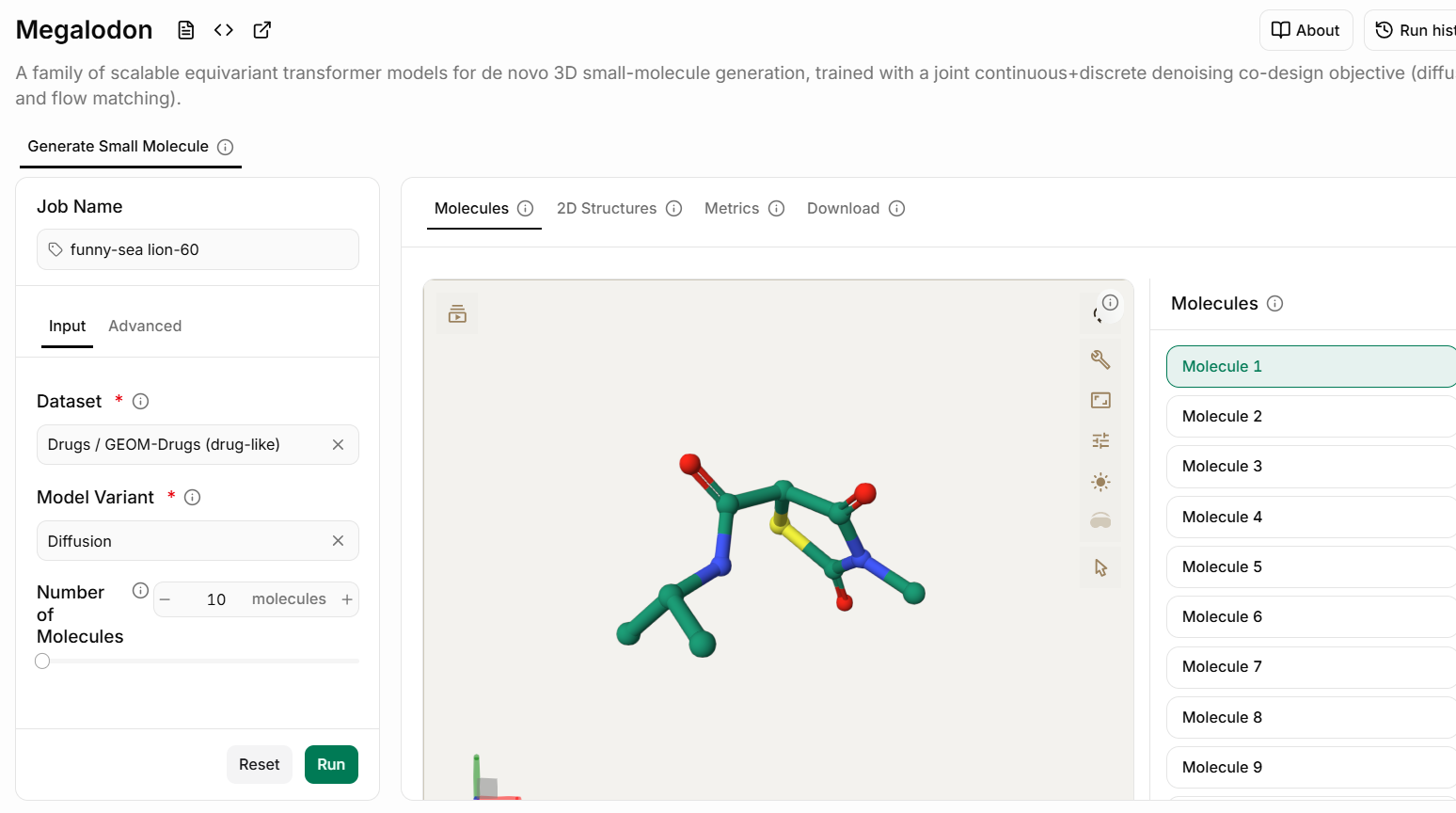Open the external link icon beside title
This screenshot has width=1456, height=813.
click(x=262, y=30)
